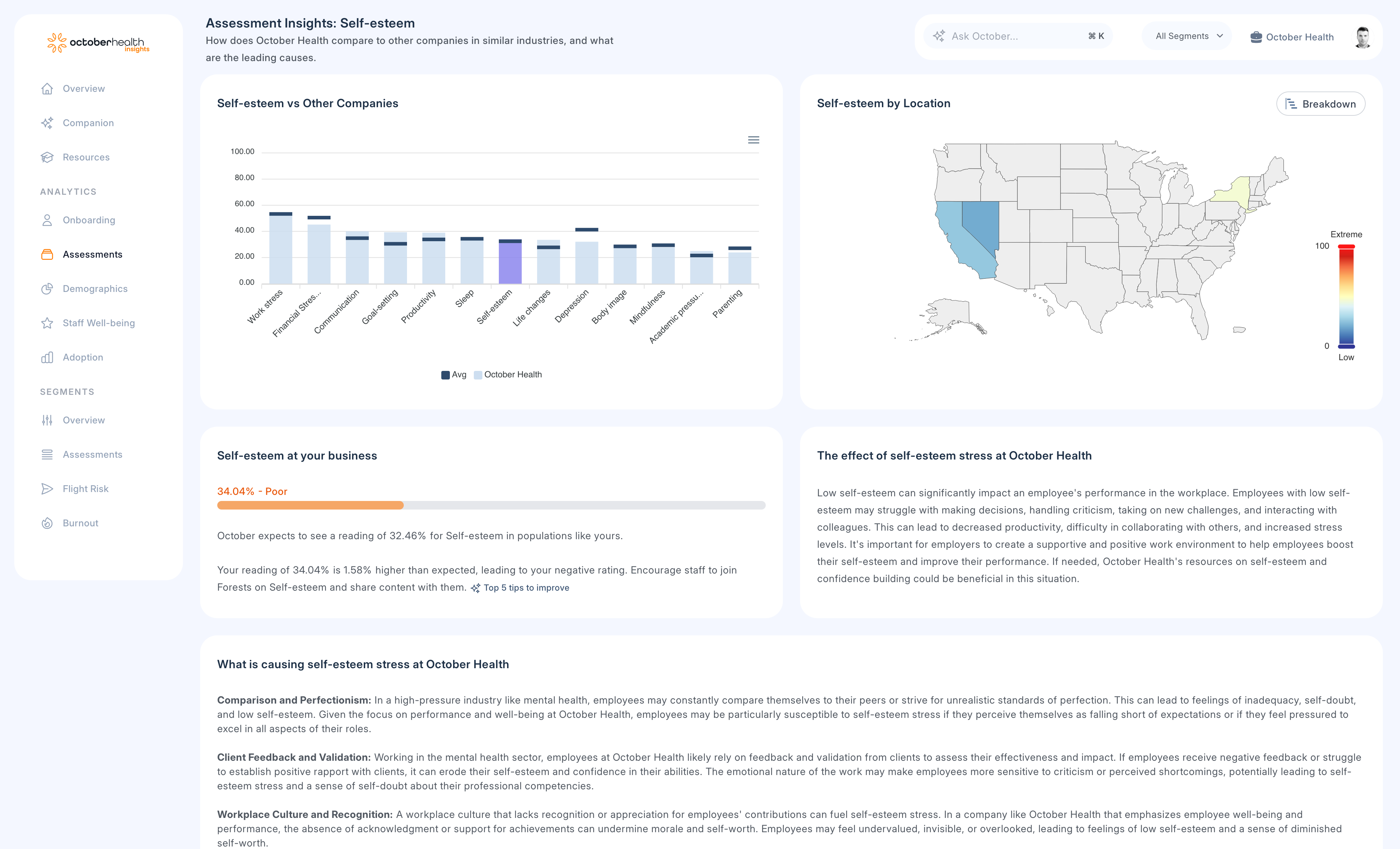Open the user profile avatar
The image size is (1400, 849).
(x=1362, y=37)
